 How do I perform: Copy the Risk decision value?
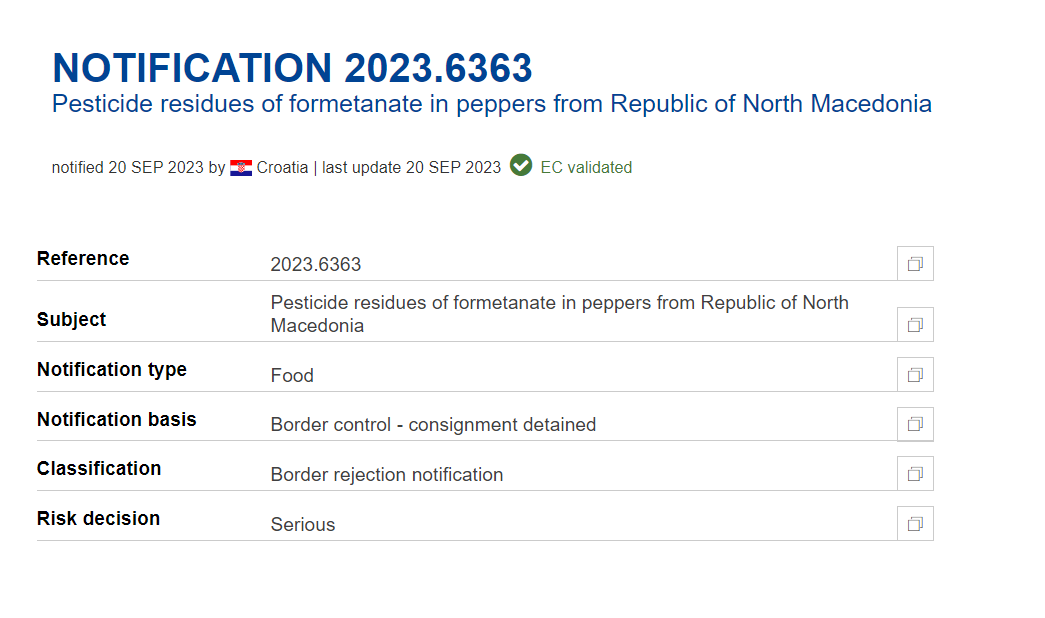(x=915, y=524)
